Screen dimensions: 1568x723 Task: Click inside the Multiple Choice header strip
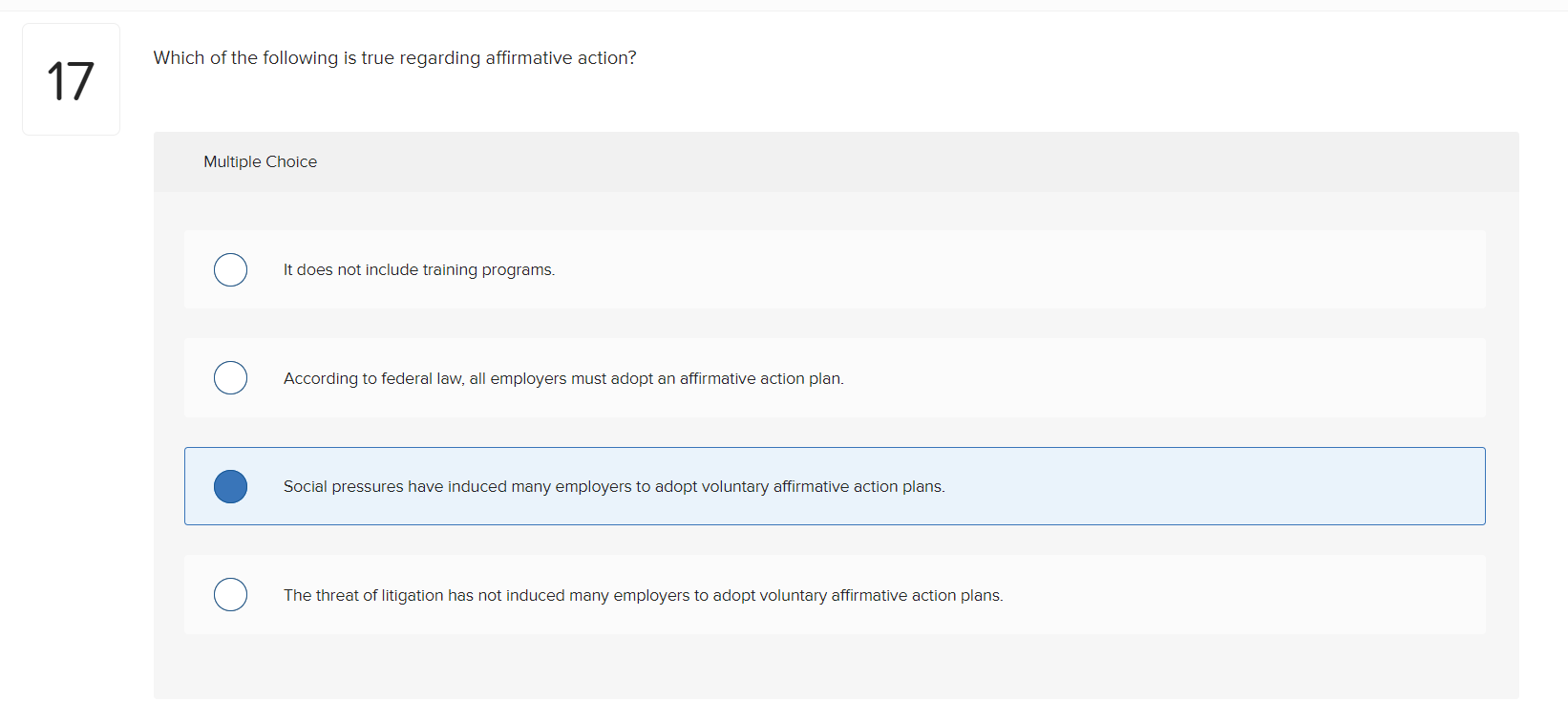(859, 161)
